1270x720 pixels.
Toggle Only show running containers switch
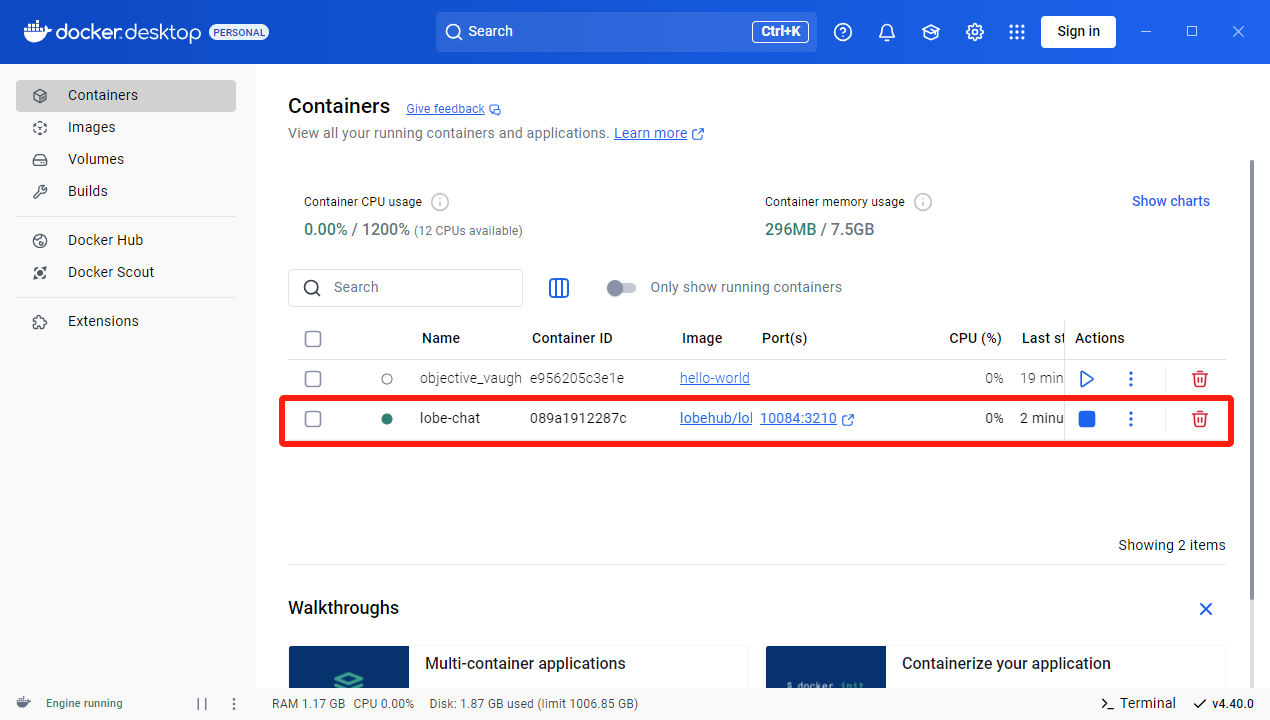click(x=621, y=288)
